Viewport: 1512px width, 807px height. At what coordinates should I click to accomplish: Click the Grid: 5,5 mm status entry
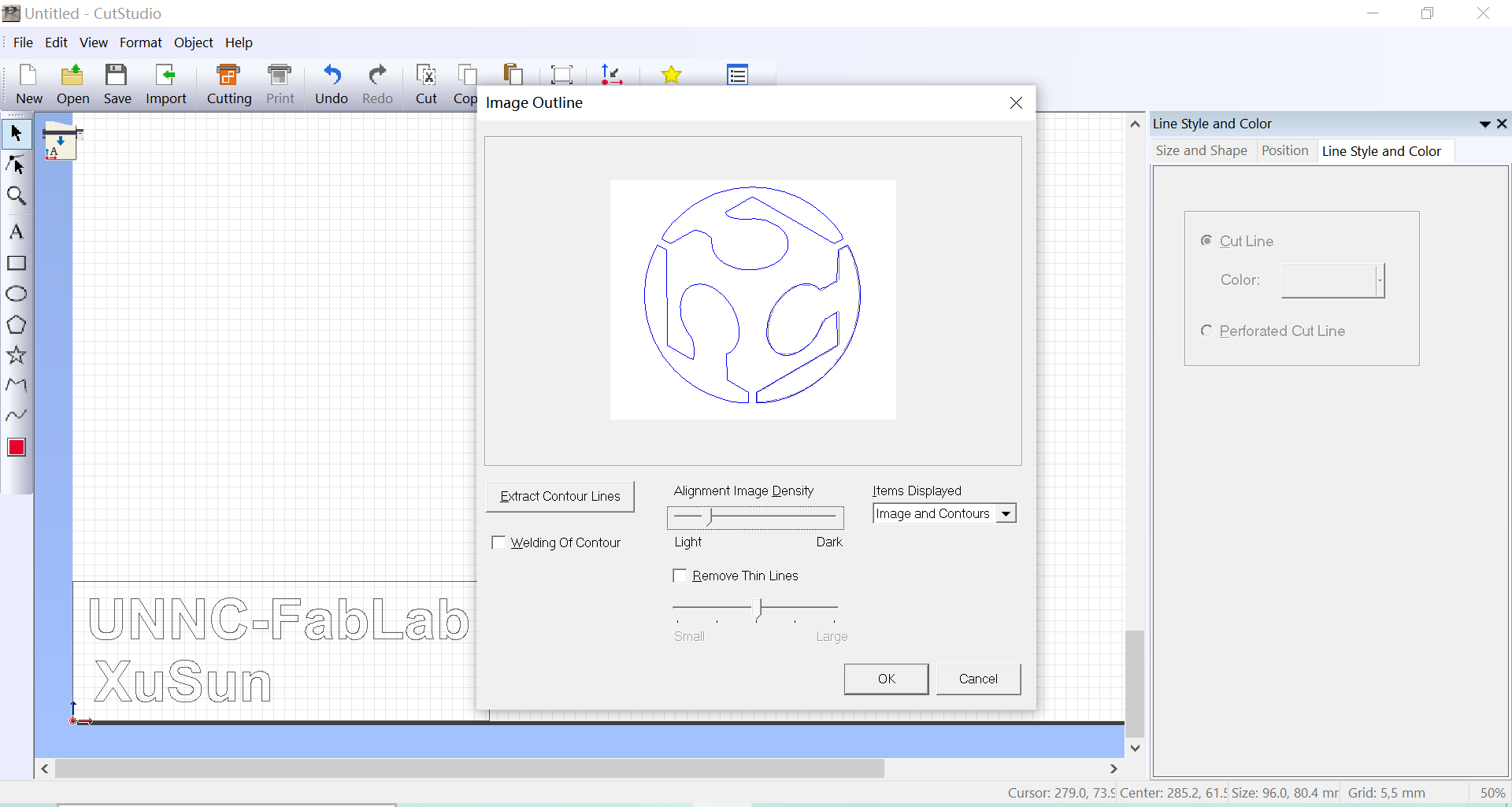tap(1386, 793)
